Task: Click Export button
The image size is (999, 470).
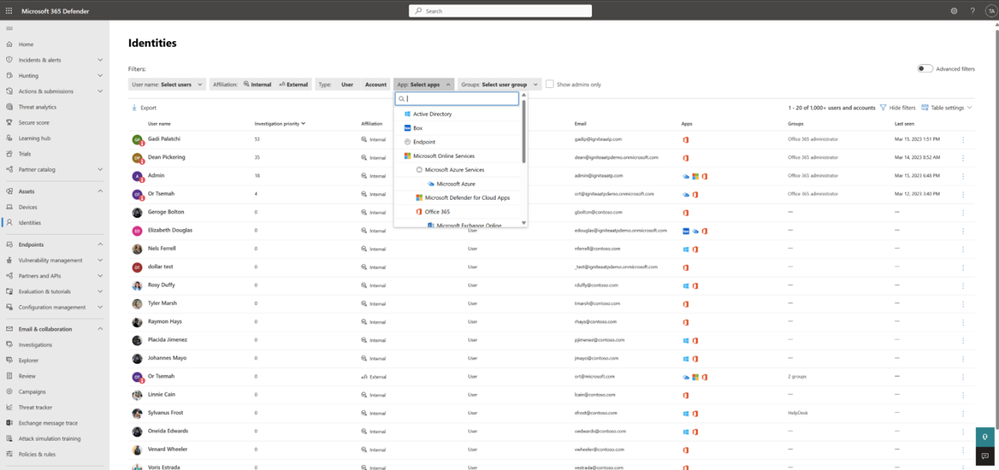Action: coord(144,108)
